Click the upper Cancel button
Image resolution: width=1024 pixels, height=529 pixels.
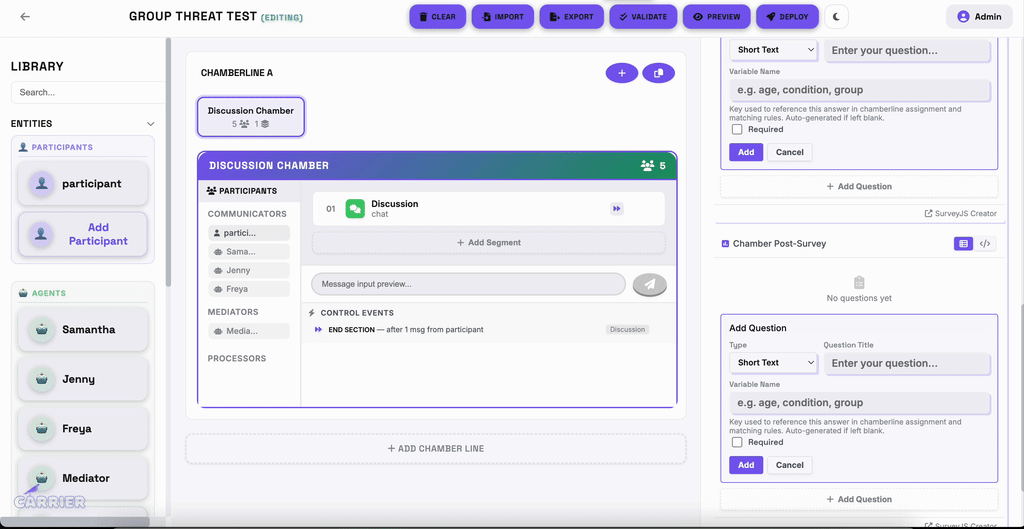tap(790, 152)
